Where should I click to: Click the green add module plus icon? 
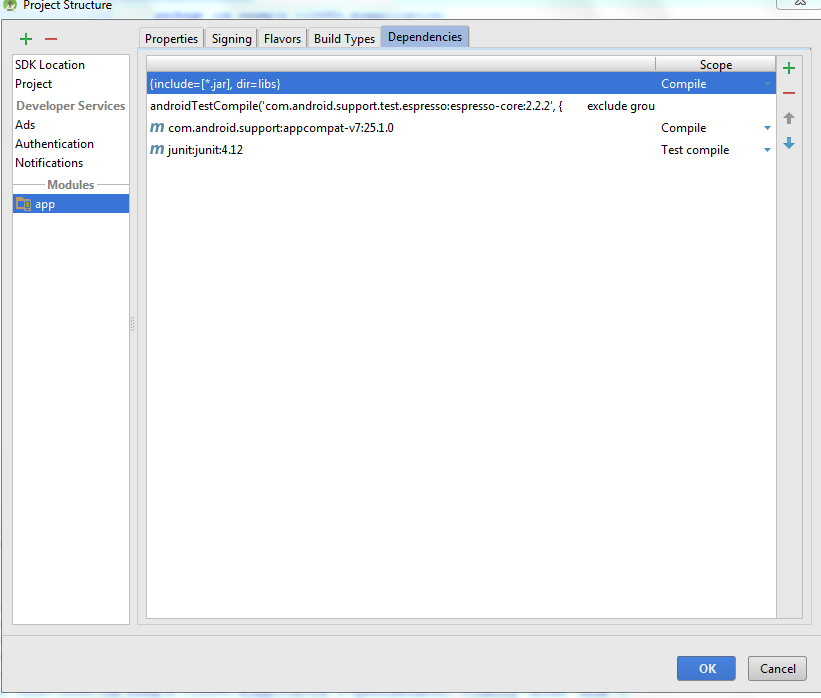pyautogui.click(x=26, y=39)
